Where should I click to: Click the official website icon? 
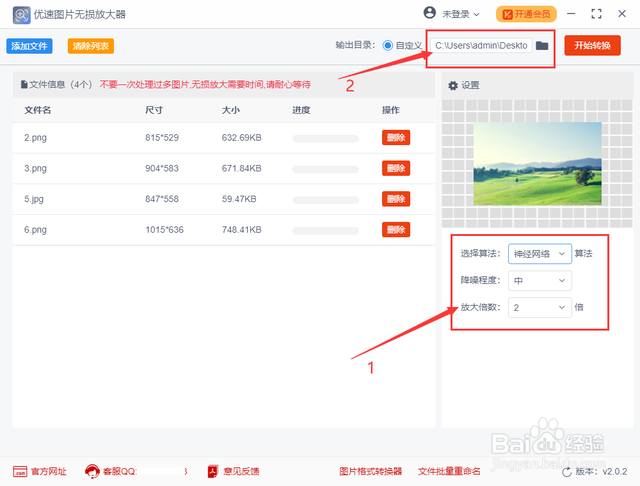pos(20,471)
